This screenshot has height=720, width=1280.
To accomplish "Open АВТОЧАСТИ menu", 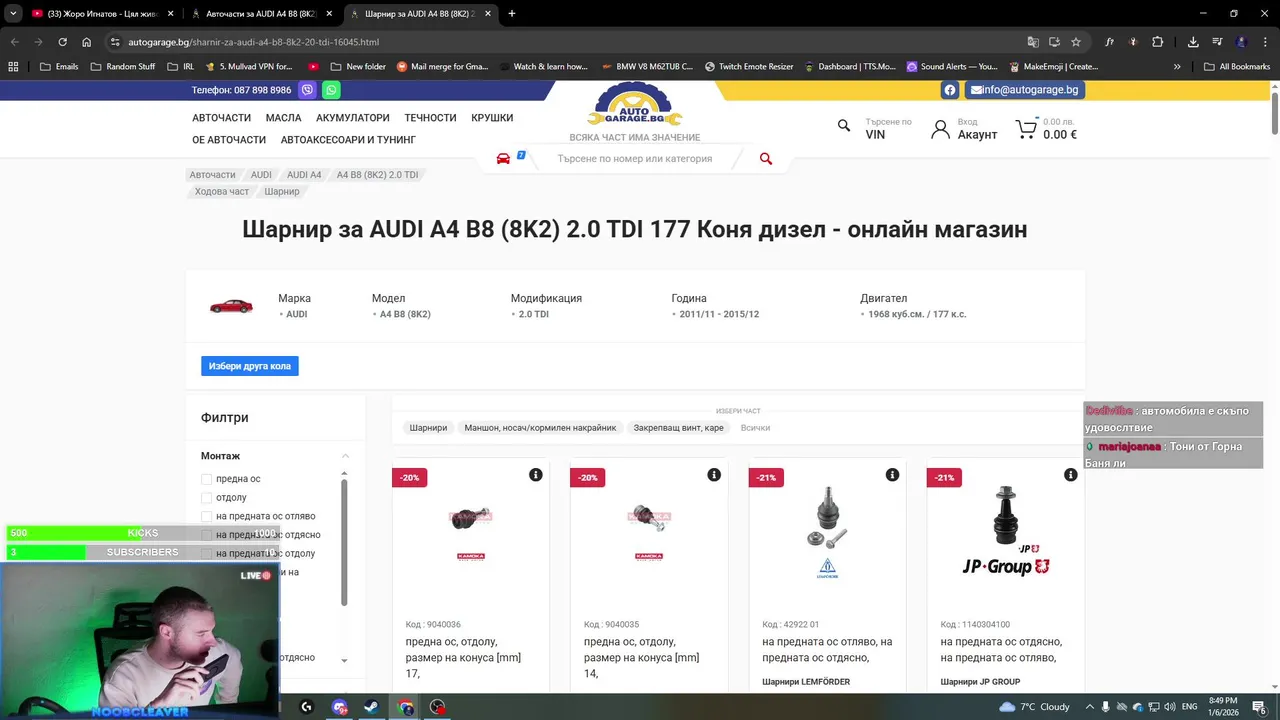I will click(x=222, y=118).
